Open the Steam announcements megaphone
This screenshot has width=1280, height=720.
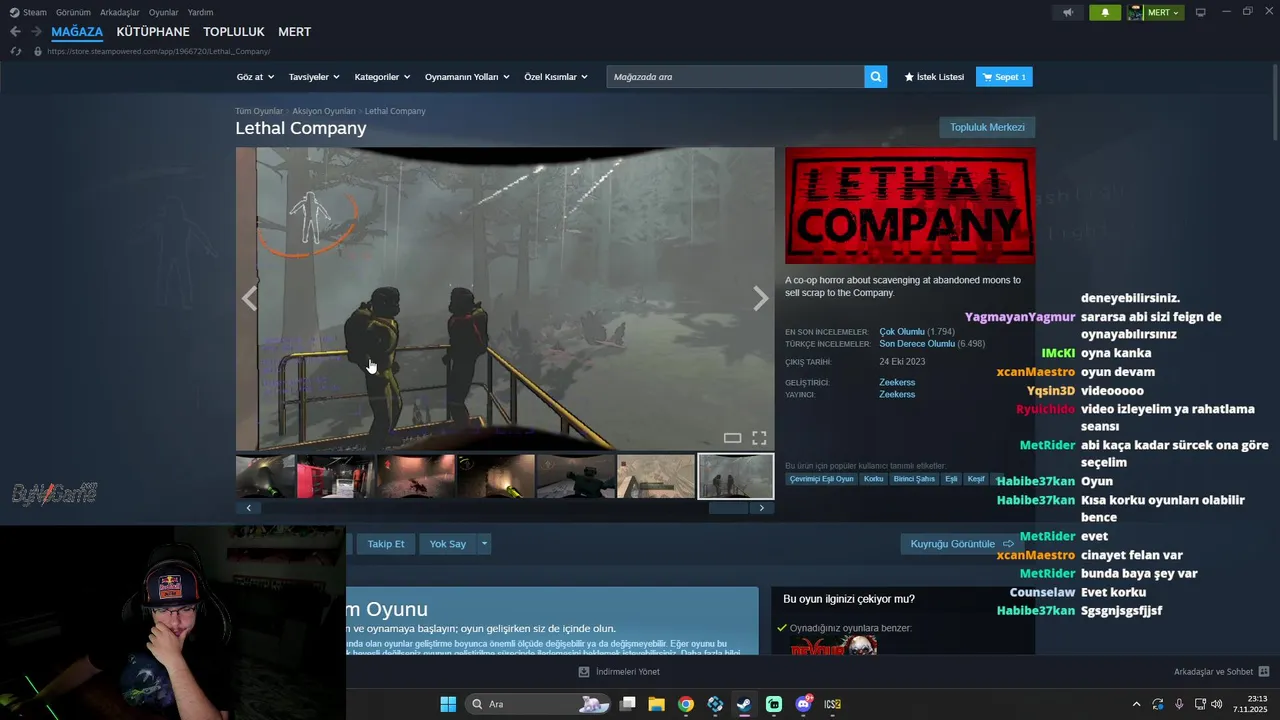coord(1068,12)
